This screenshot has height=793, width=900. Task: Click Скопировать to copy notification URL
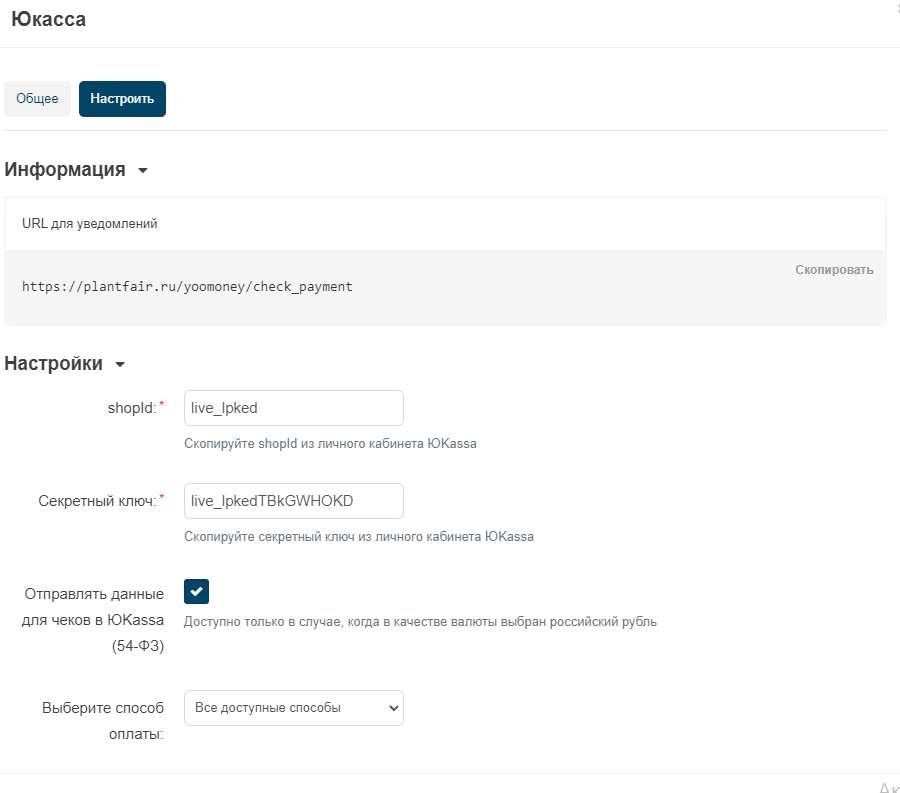834,270
